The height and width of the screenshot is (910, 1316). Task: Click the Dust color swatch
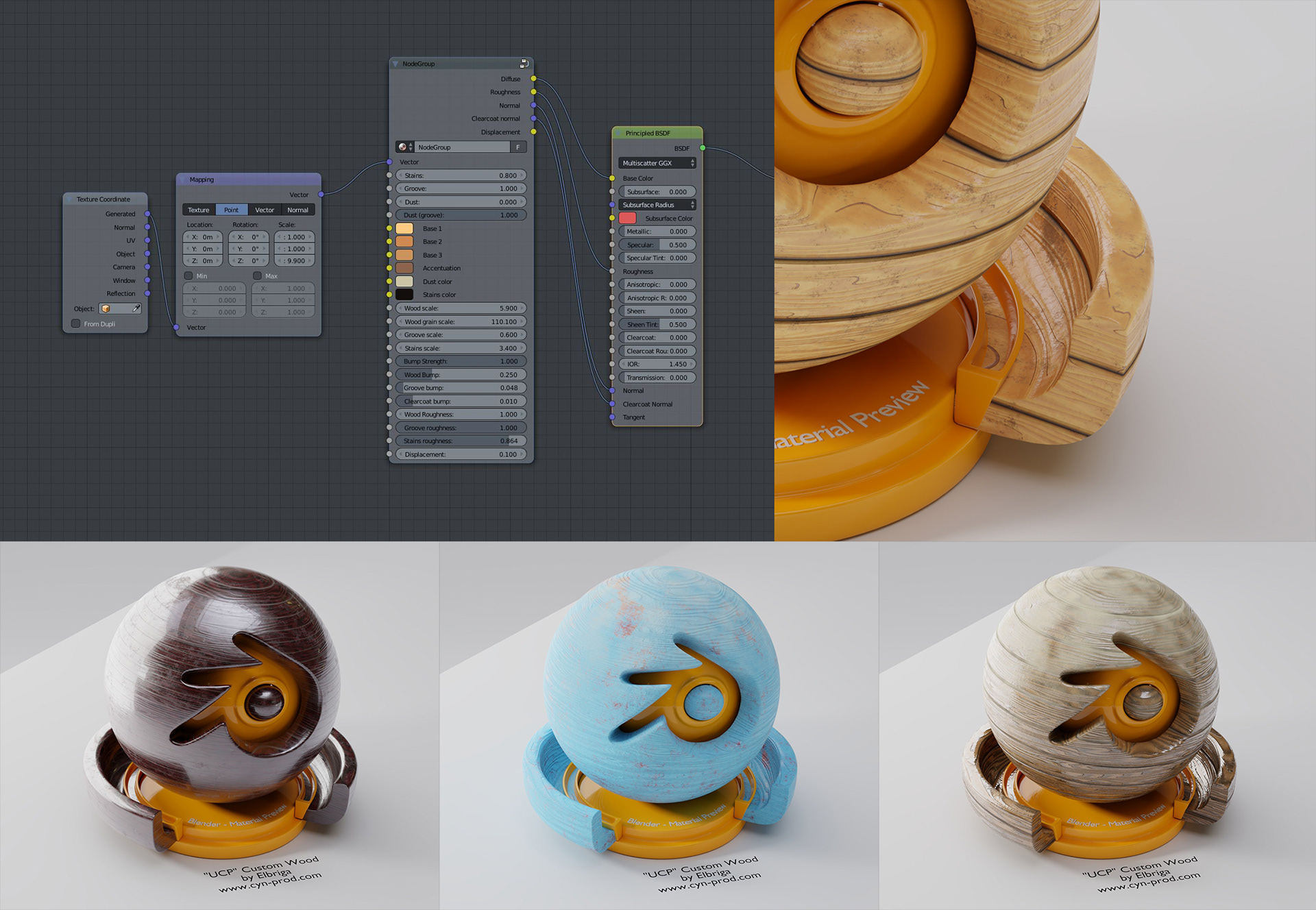pyautogui.click(x=404, y=282)
